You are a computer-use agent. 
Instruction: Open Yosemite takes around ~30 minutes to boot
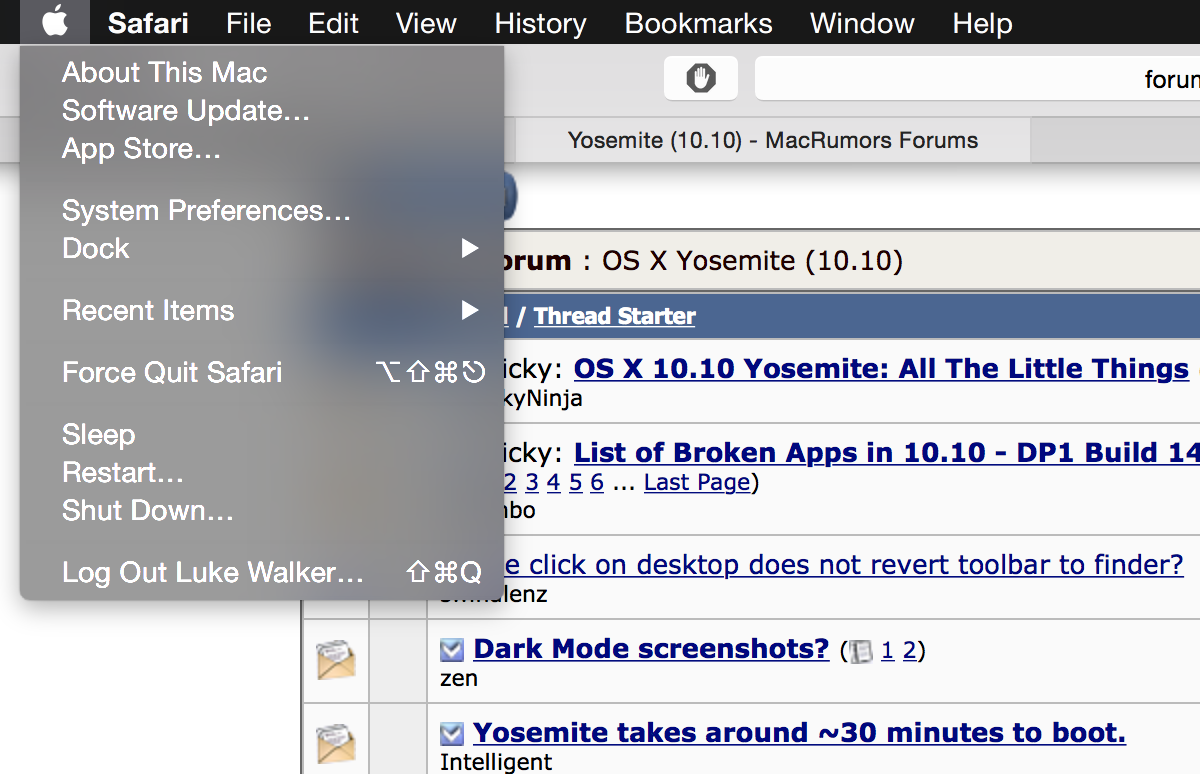pos(799,733)
